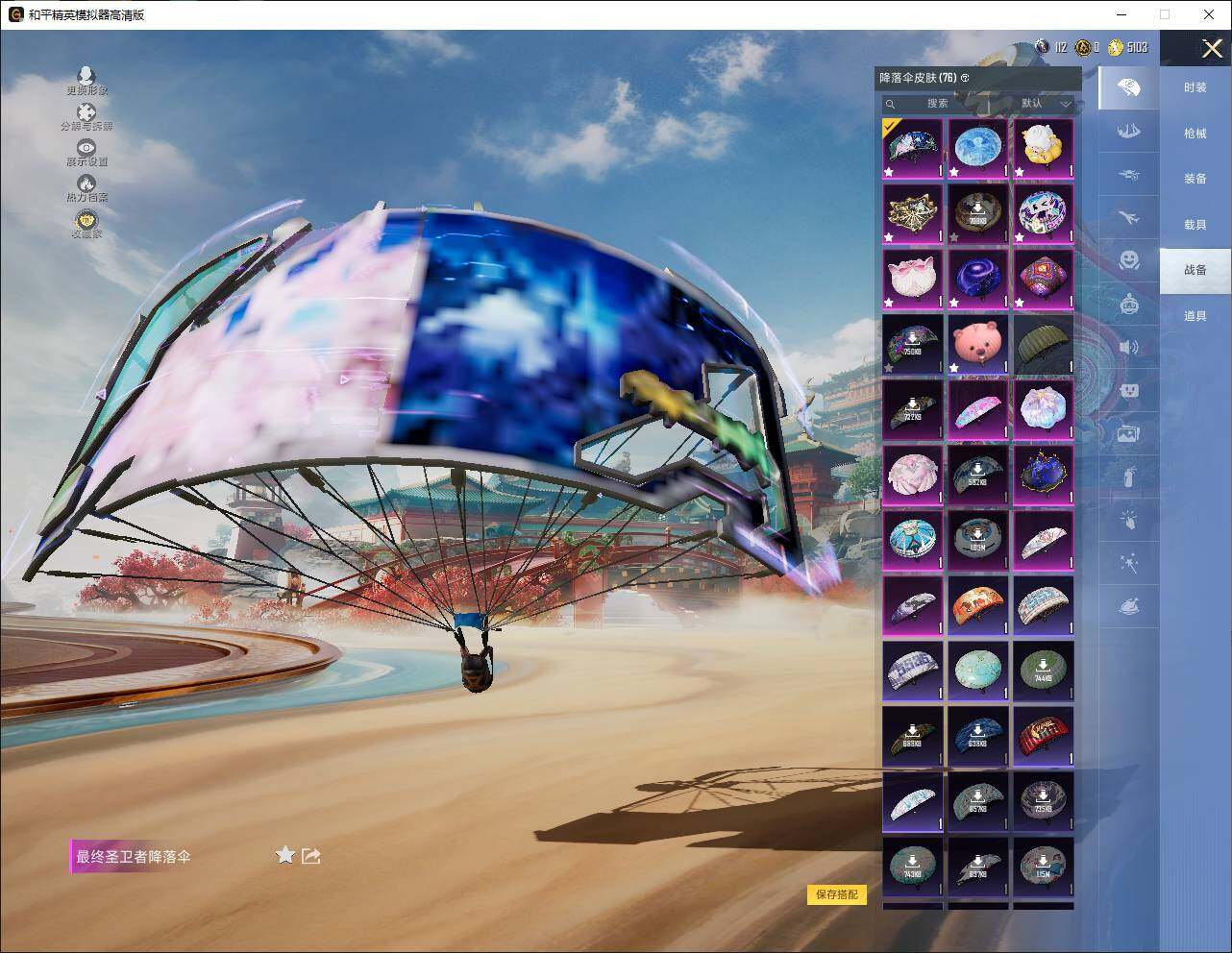Open the 更换形象 avatar icon
Screen dimensions: 1232x953
coord(86,76)
